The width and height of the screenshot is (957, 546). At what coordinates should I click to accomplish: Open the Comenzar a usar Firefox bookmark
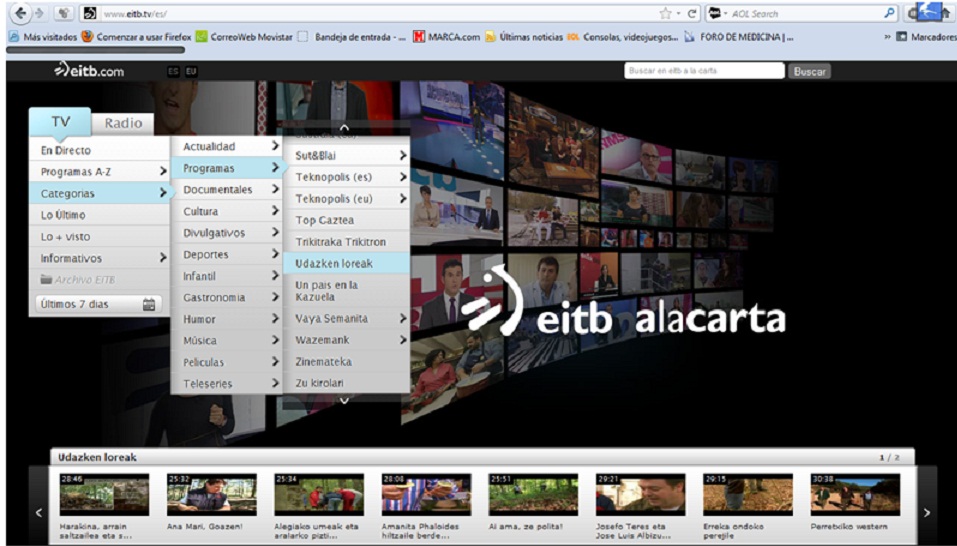click(137, 37)
